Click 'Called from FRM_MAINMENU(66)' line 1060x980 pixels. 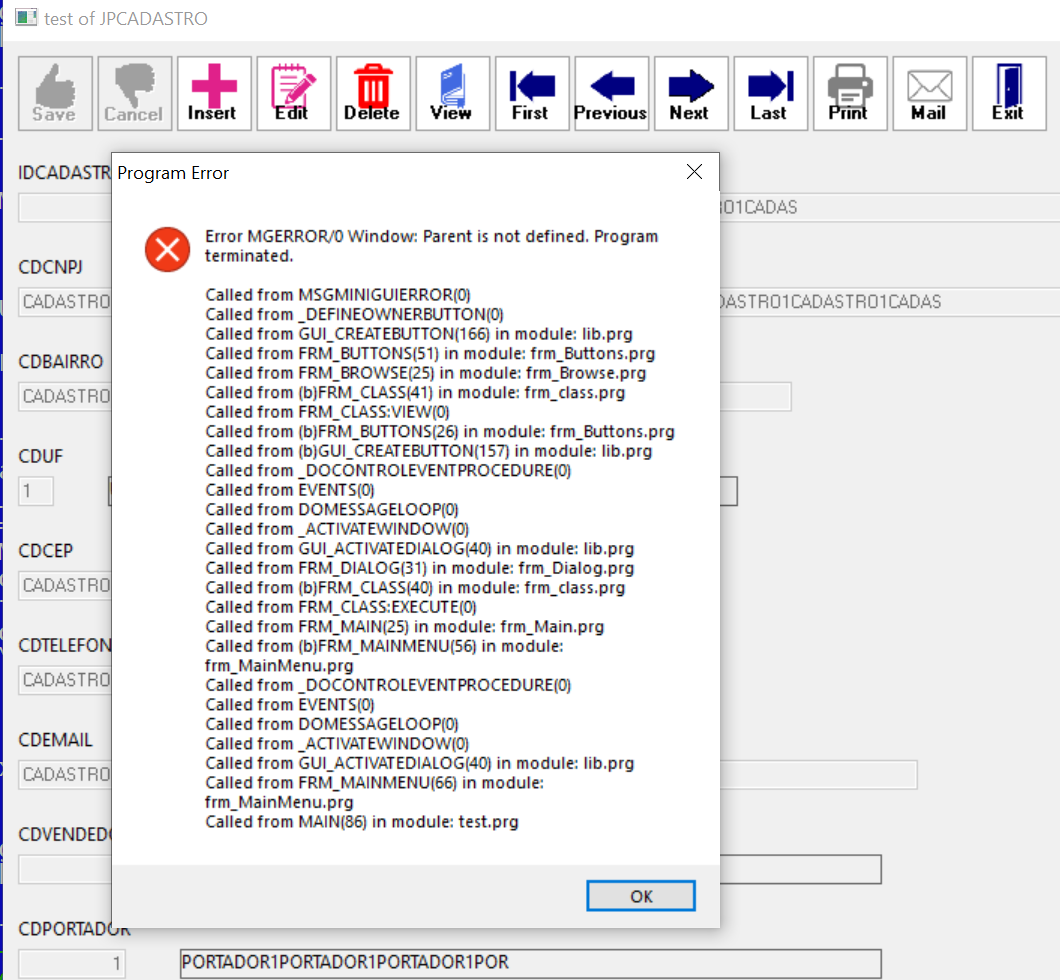pyautogui.click(x=375, y=792)
